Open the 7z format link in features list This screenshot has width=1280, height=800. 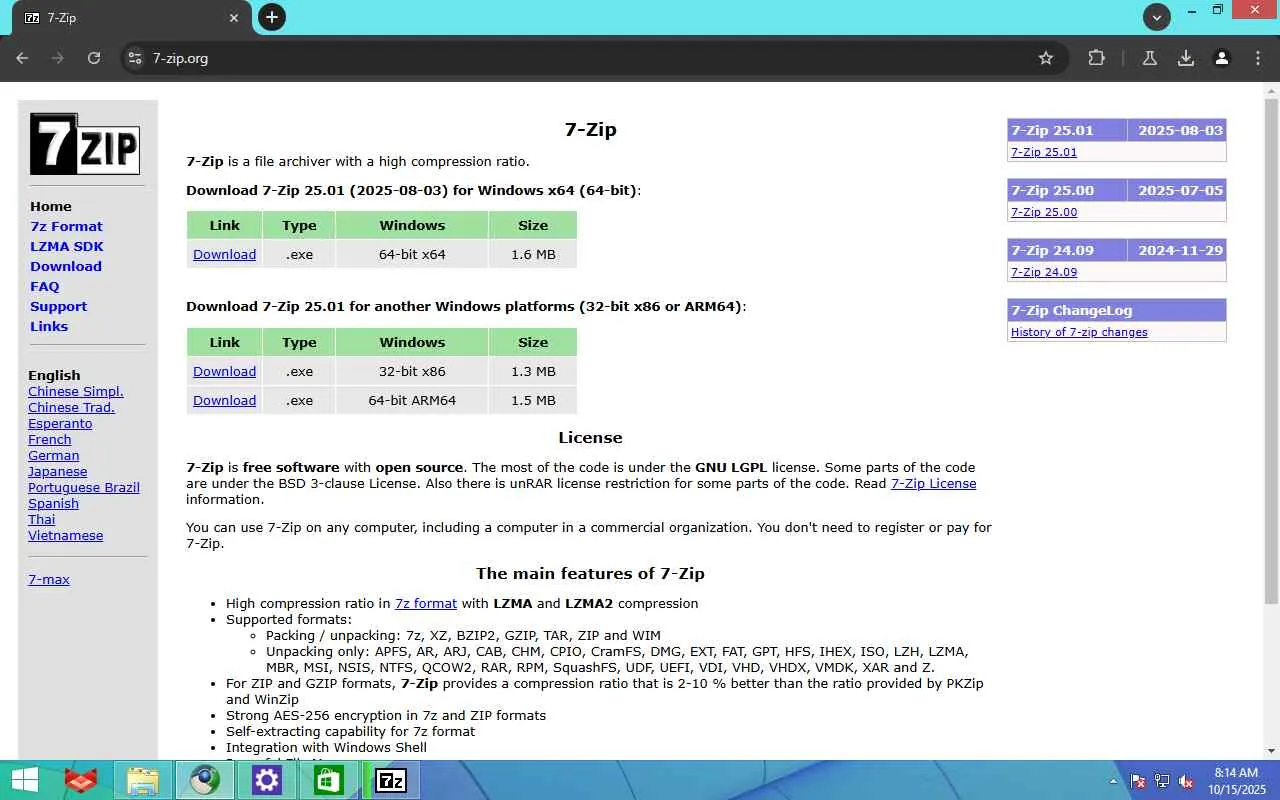[426, 603]
